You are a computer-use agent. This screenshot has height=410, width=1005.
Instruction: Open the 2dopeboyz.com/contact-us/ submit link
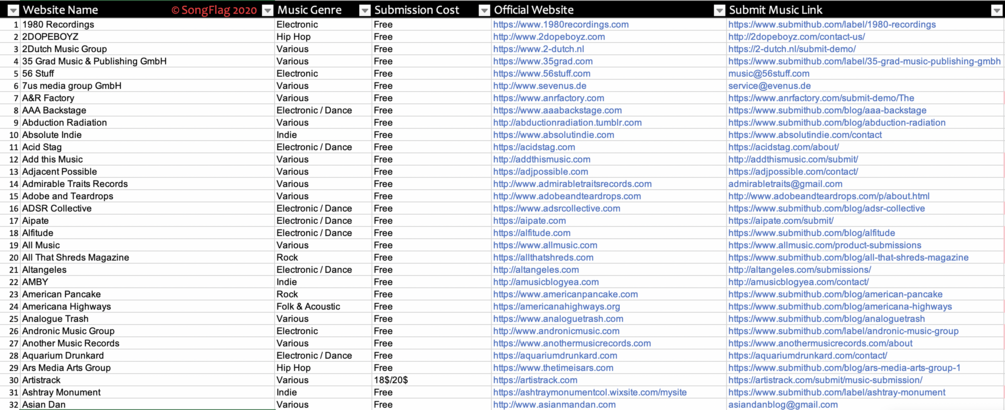797,37
